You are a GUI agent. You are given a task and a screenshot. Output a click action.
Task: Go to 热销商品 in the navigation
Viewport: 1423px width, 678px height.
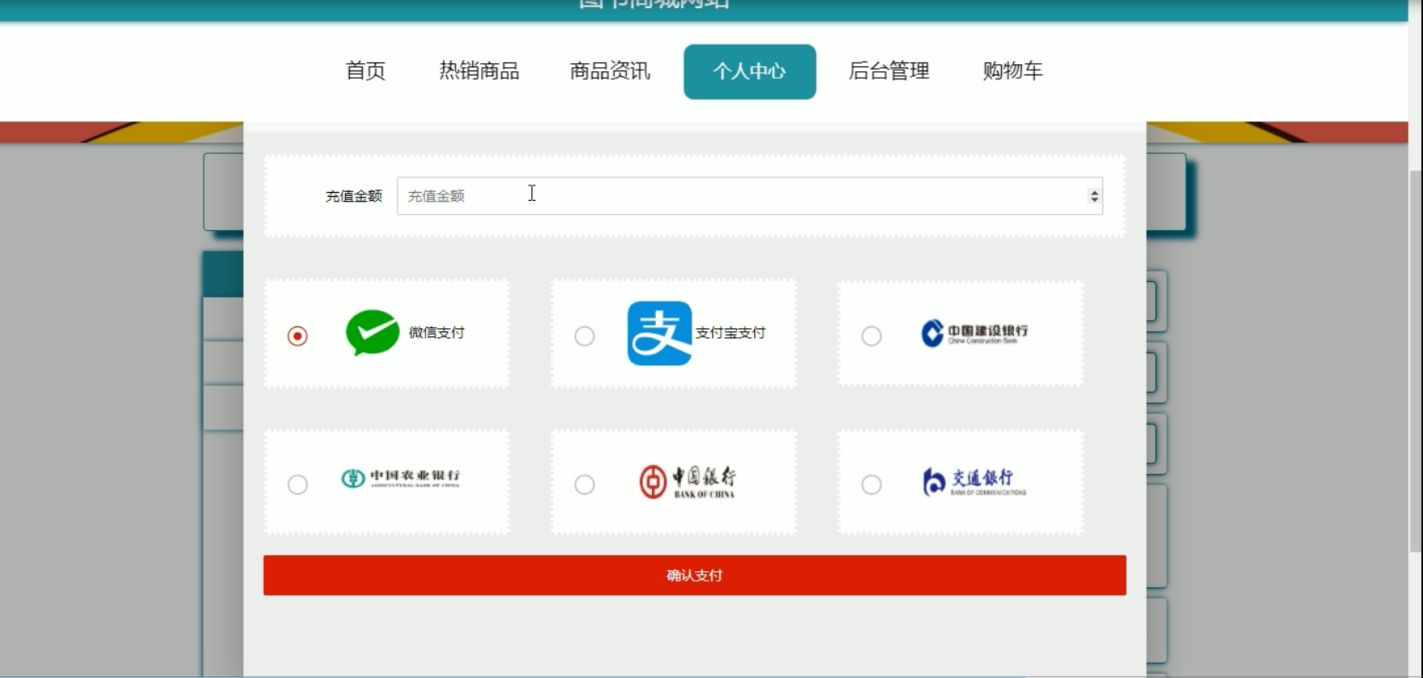479,71
